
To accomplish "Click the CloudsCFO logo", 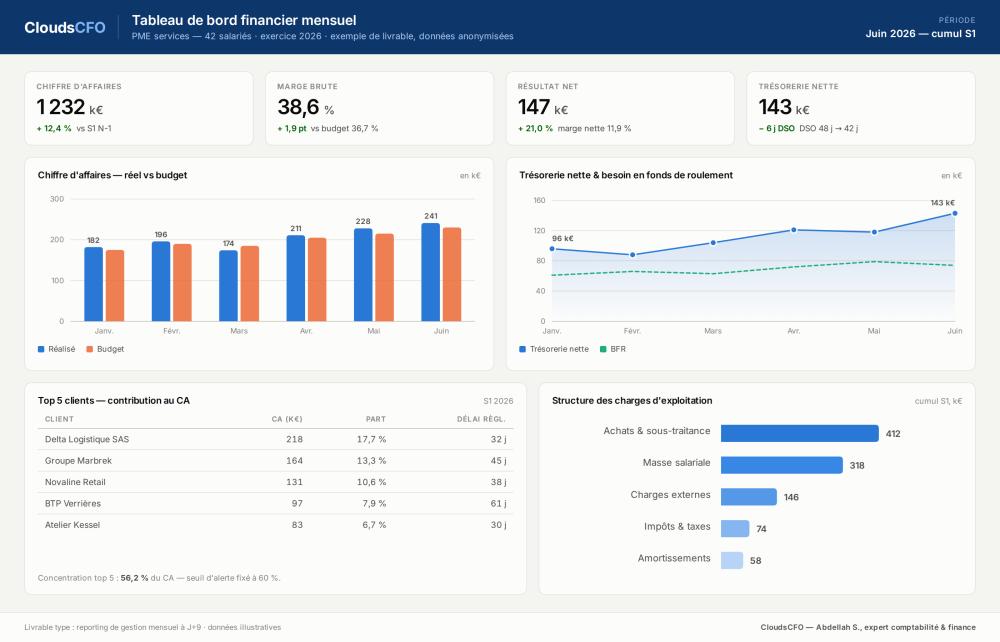I will coord(65,27).
